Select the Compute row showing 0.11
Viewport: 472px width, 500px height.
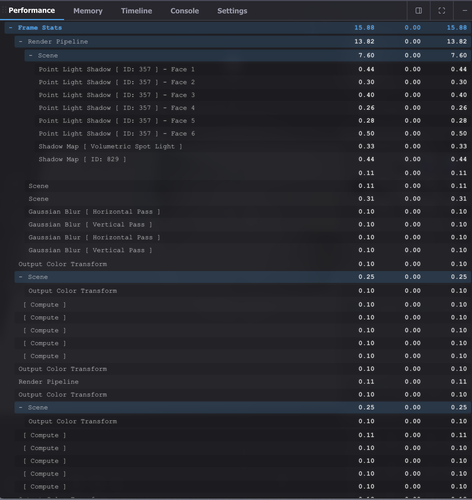pos(243,435)
